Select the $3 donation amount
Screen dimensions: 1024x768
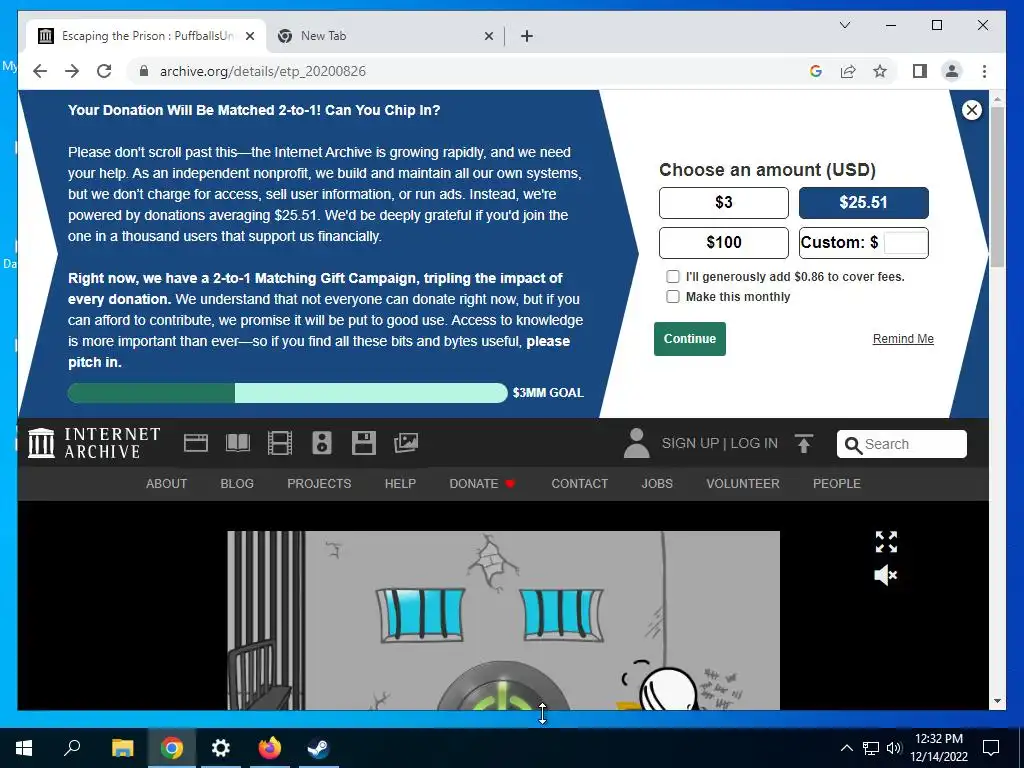[724, 202]
